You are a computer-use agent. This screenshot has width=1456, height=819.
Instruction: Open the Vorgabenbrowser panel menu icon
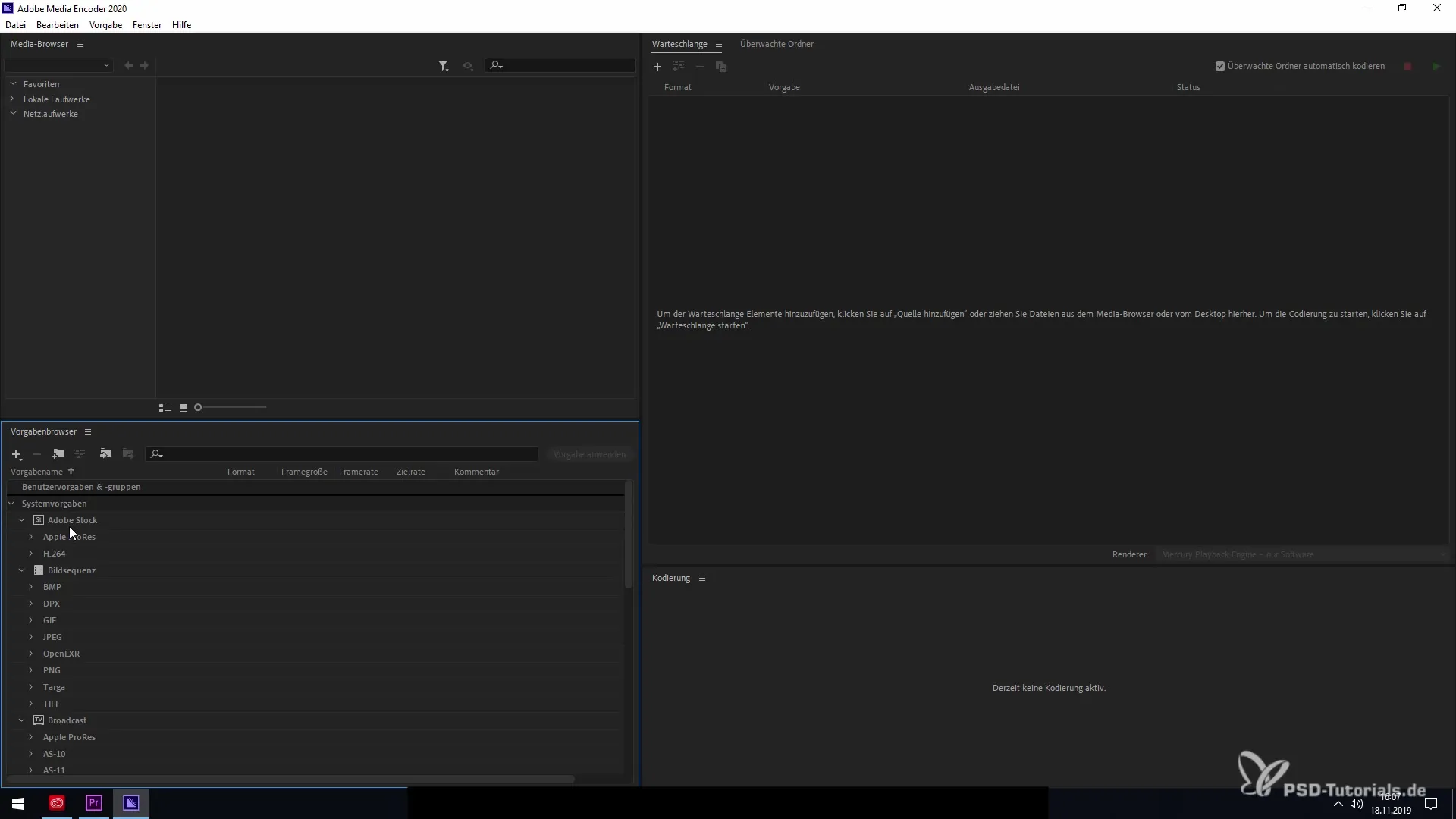pyautogui.click(x=88, y=432)
